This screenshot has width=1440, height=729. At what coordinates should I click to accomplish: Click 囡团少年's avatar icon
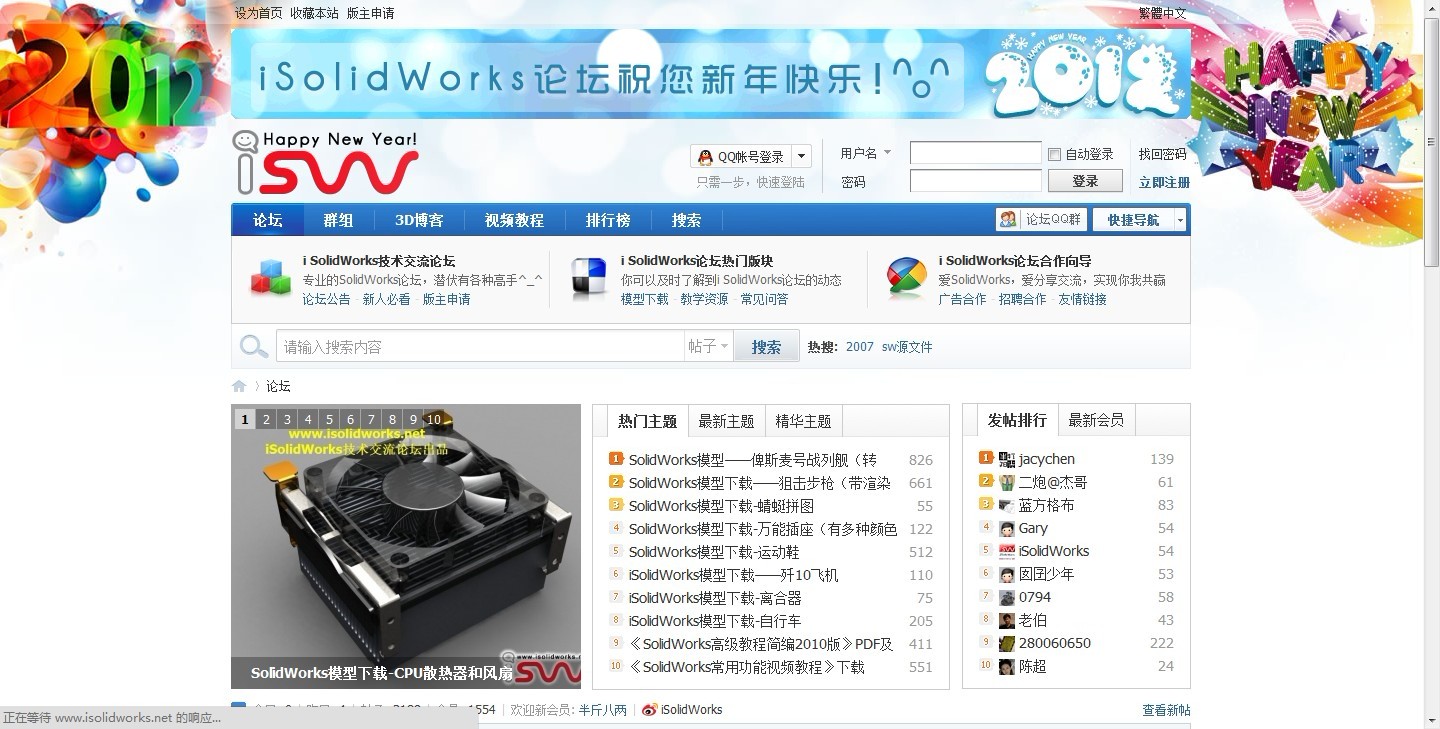pos(1007,574)
